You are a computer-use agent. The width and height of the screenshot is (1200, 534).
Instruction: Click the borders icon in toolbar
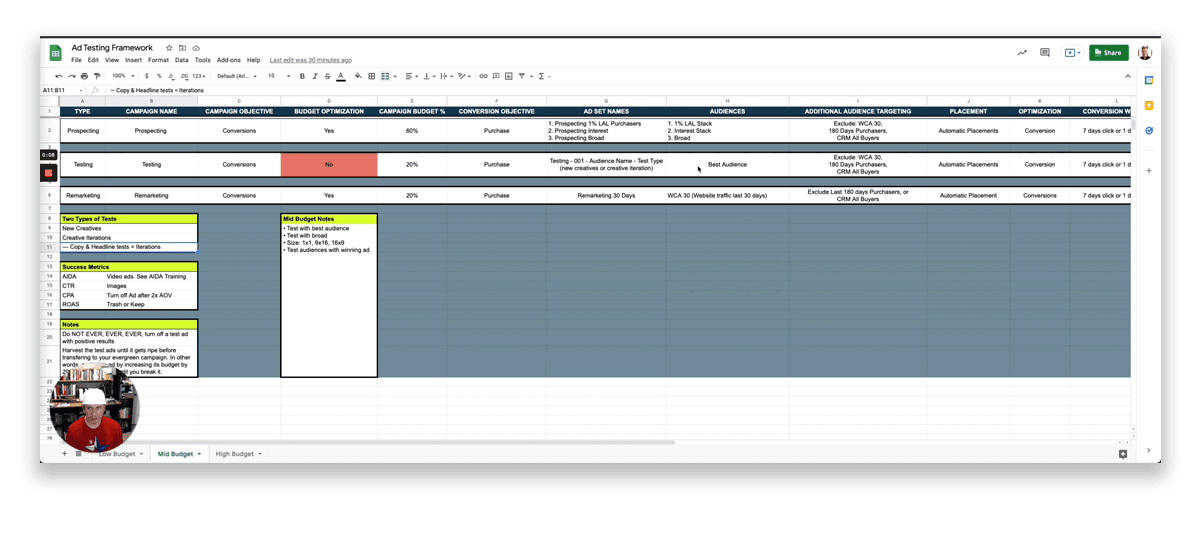(x=371, y=76)
